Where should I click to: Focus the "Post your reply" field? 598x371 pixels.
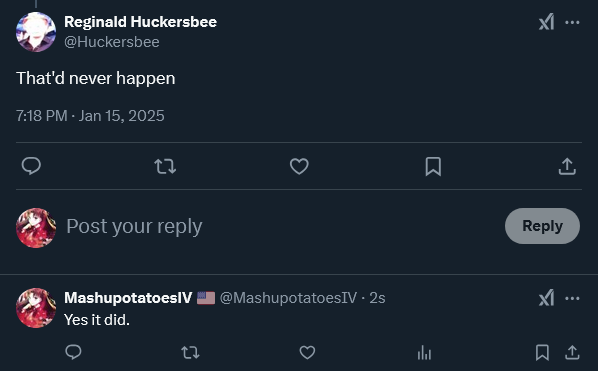pos(282,226)
